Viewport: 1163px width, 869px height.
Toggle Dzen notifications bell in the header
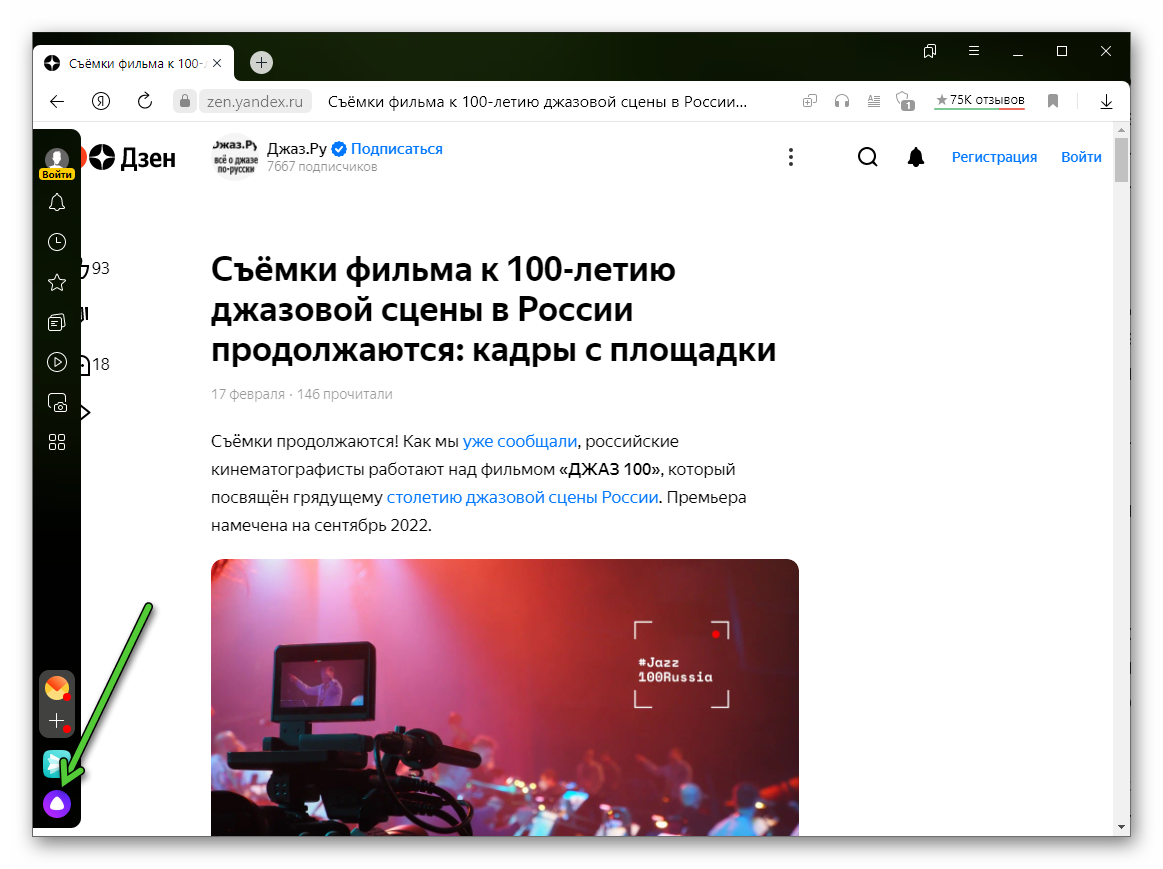(915, 157)
